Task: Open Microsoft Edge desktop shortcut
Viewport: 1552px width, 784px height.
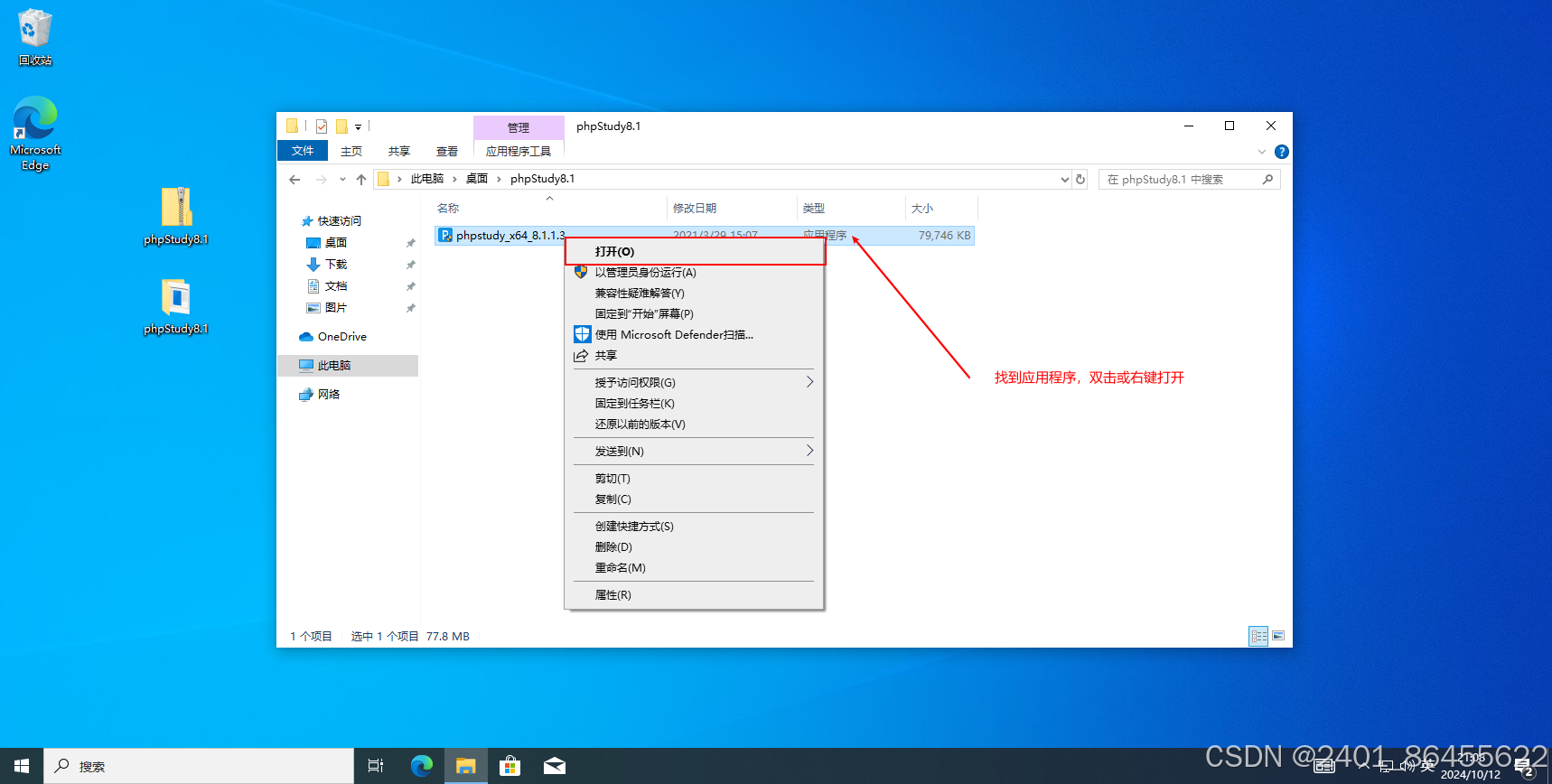Action: pos(35,133)
